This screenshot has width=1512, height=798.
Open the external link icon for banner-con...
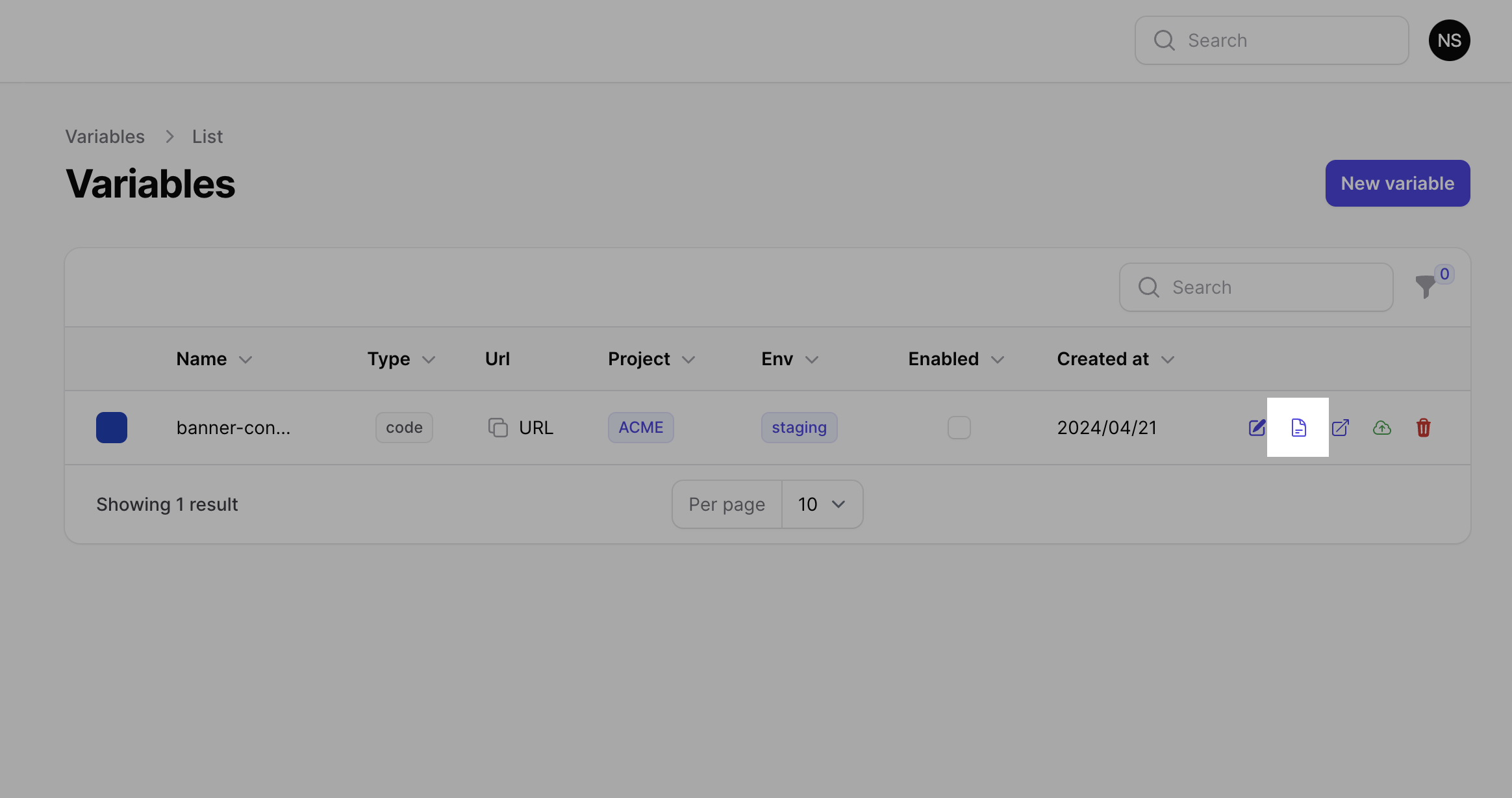(x=1341, y=427)
